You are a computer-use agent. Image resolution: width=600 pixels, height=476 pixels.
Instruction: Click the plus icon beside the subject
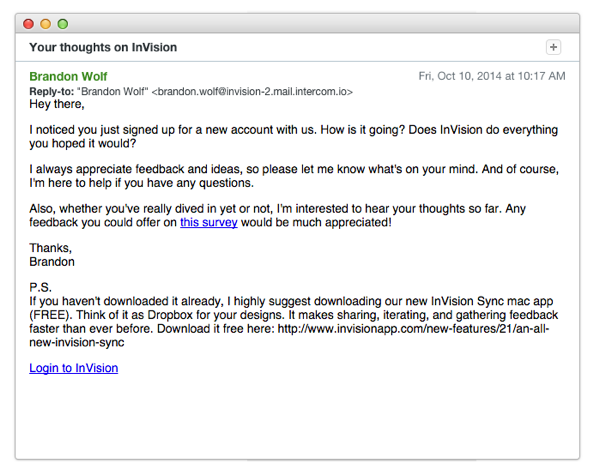(x=553, y=47)
